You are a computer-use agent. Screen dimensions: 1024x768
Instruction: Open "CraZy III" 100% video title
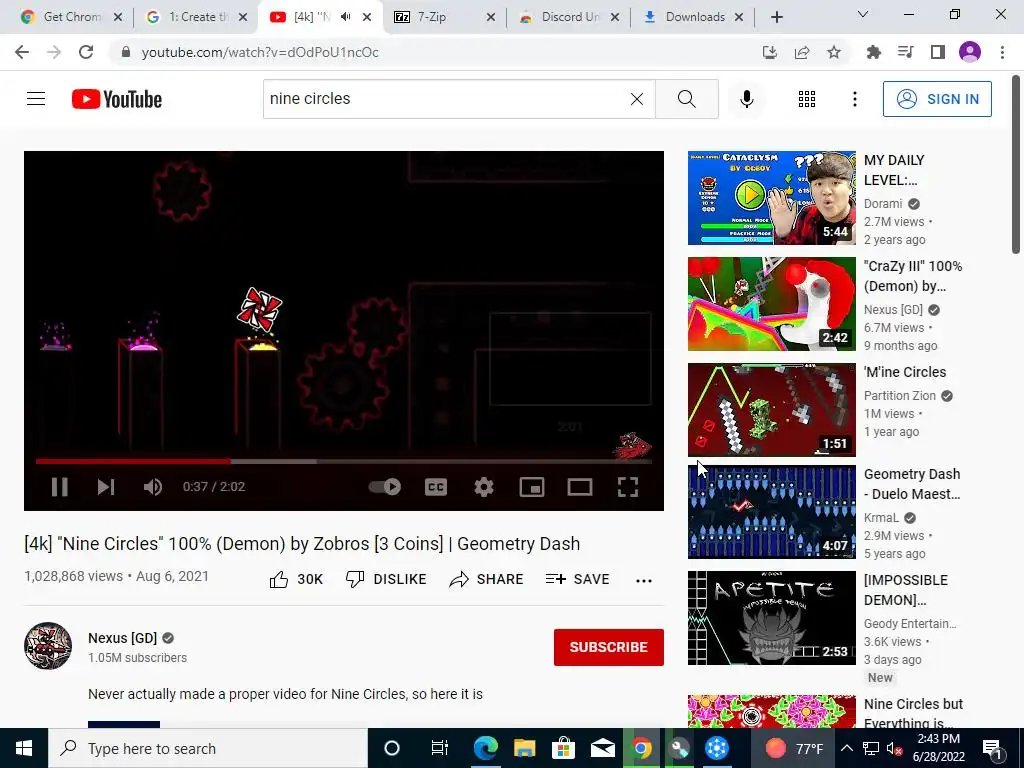pos(913,276)
